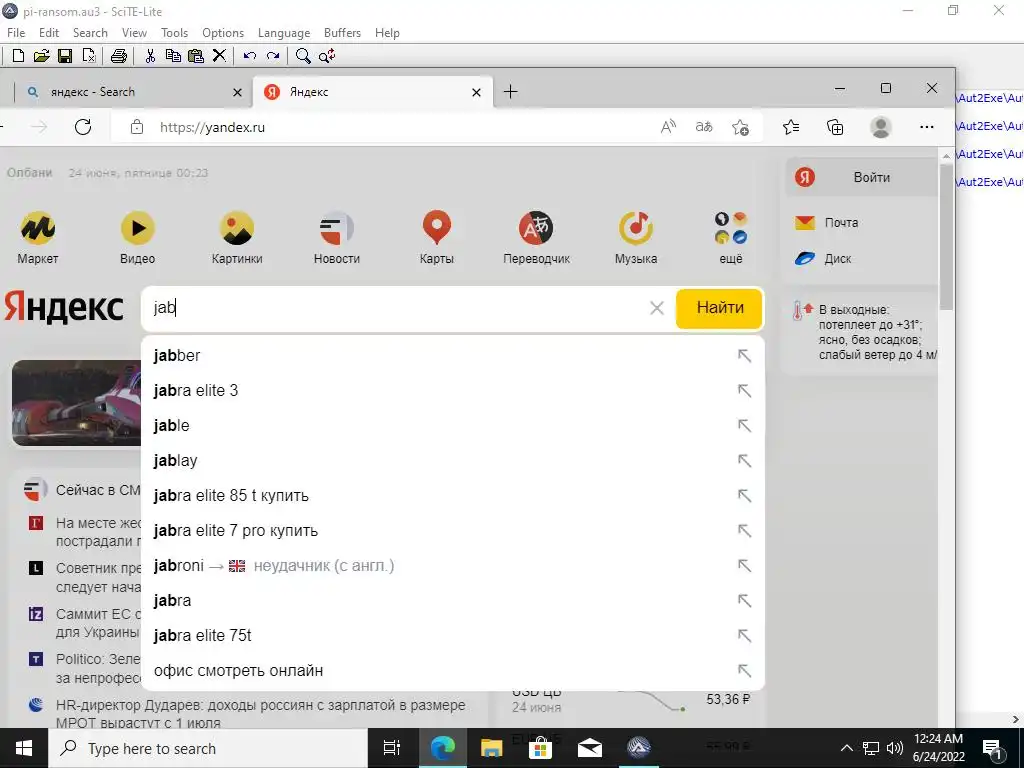Click the Find magnifier icon in SciTE toolbar
This screenshot has height=768, width=1024.
pyautogui.click(x=303, y=56)
